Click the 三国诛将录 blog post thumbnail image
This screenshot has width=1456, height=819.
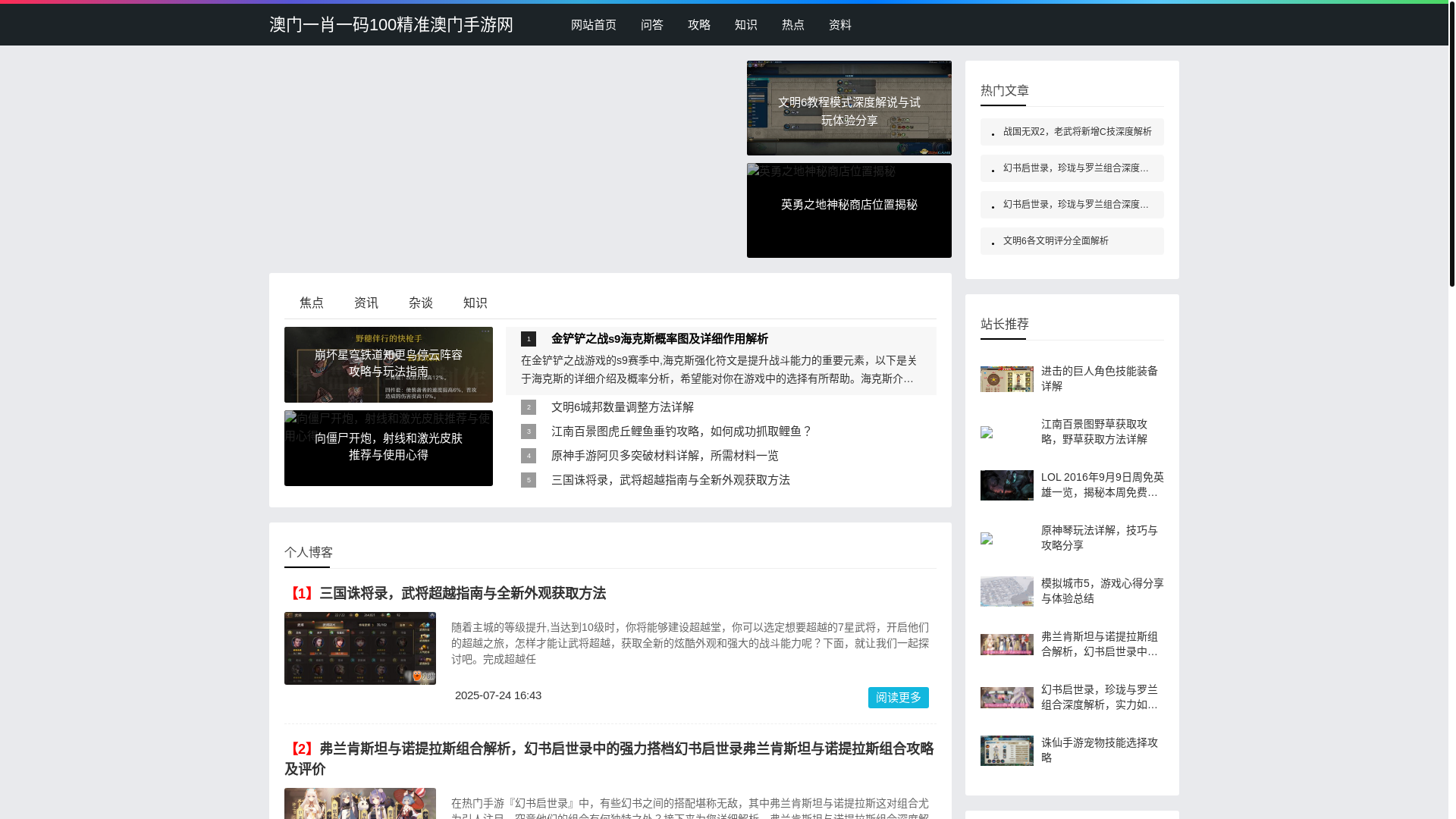(x=360, y=648)
